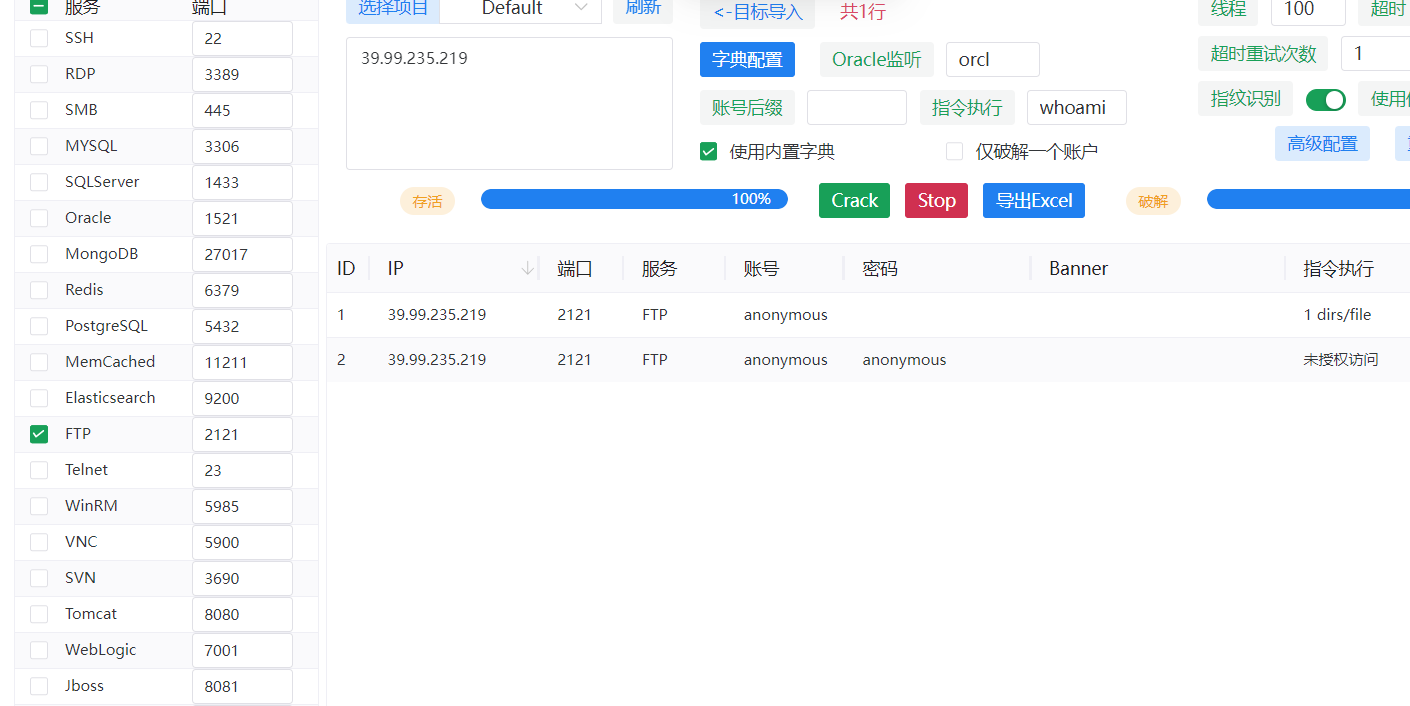Uncheck the FTP service checkbox
1410x706 pixels.
click(39, 434)
